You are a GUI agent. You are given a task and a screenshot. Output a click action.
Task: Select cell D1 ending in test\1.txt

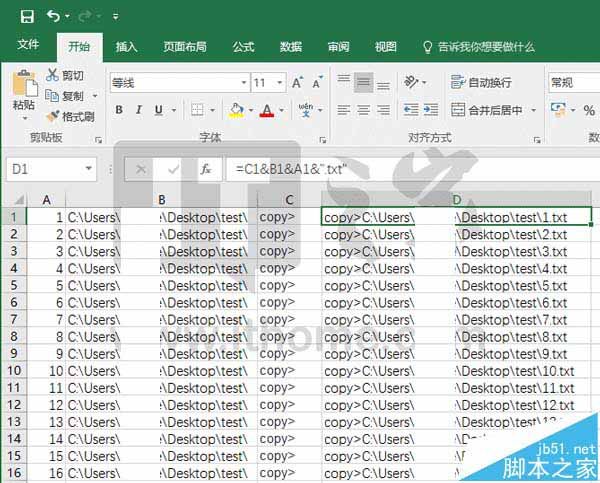tap(457, 217)
